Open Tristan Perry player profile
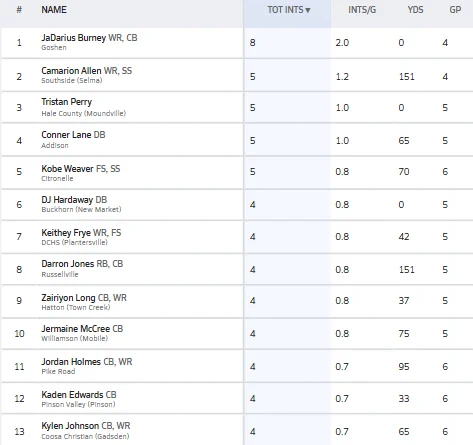The height and width of the screenshot is (445, 473). [67, 102]
